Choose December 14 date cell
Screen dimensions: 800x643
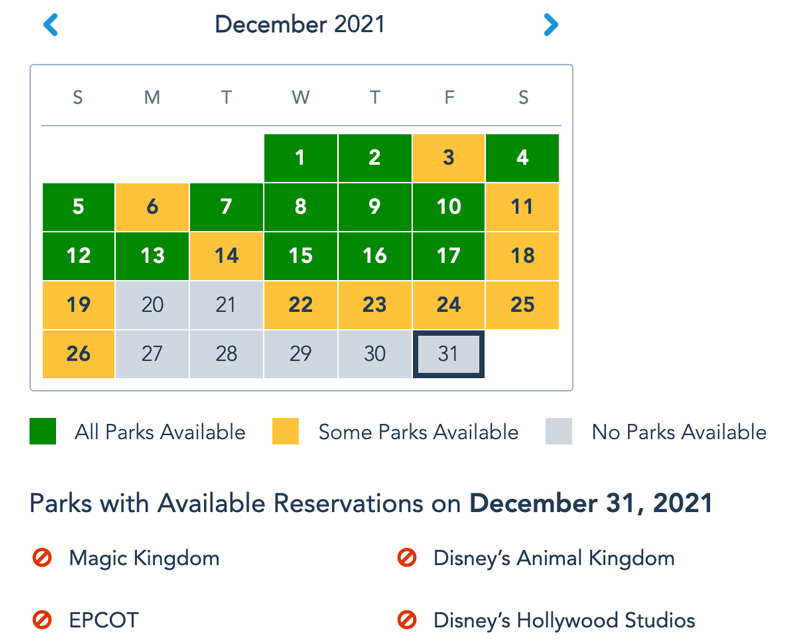(227, 256)
